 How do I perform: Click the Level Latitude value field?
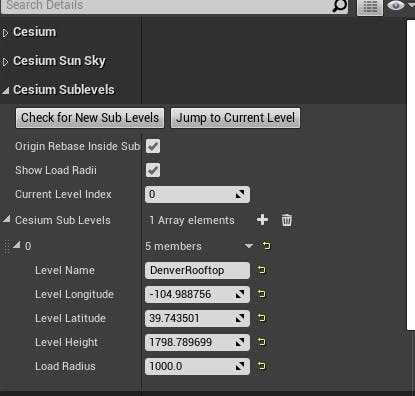pos(197,318)
